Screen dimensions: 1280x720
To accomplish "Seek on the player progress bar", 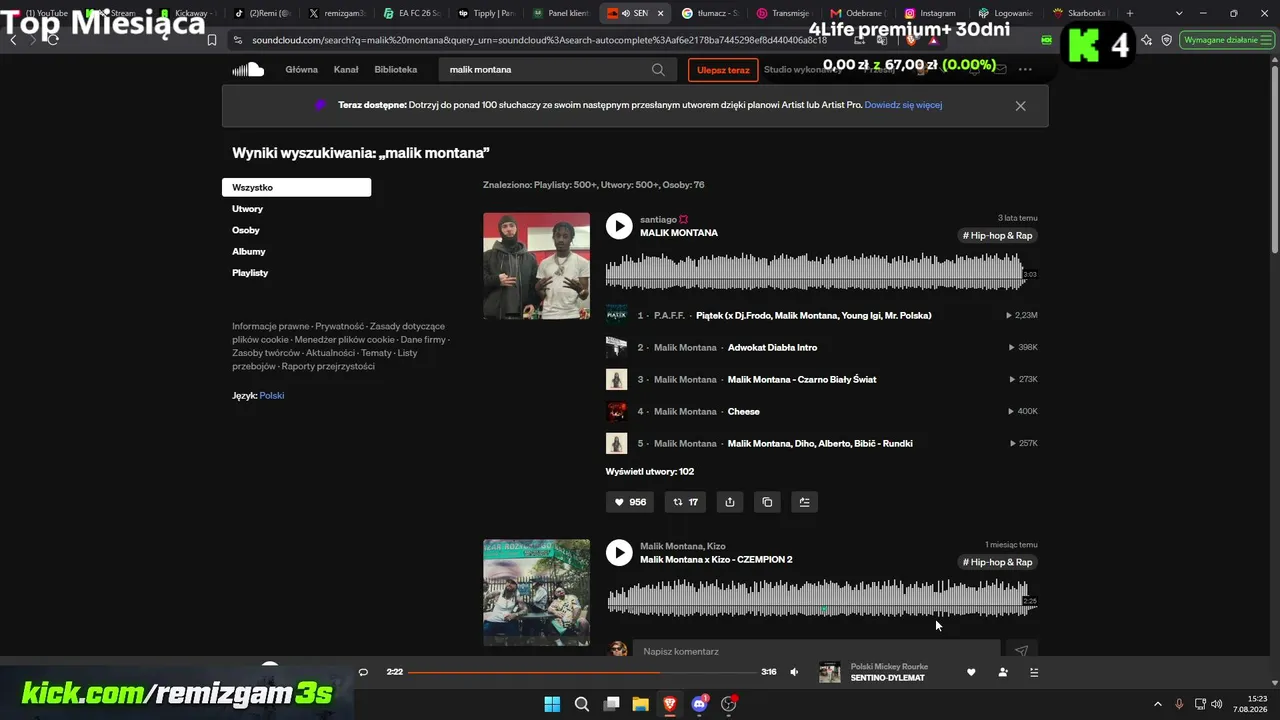I will point(581,672).
